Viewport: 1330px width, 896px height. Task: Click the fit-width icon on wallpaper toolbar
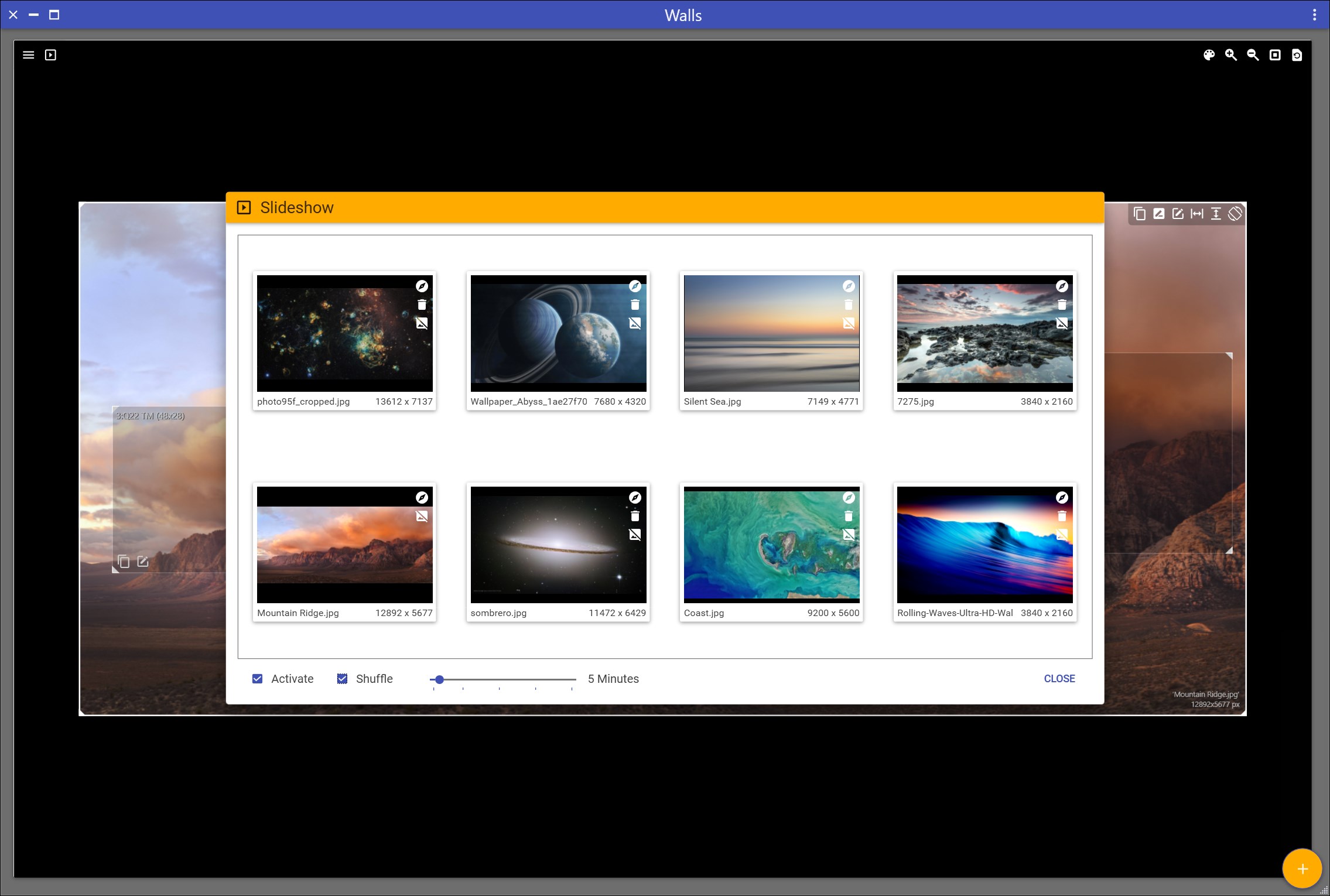click(x=1197, y=214)
